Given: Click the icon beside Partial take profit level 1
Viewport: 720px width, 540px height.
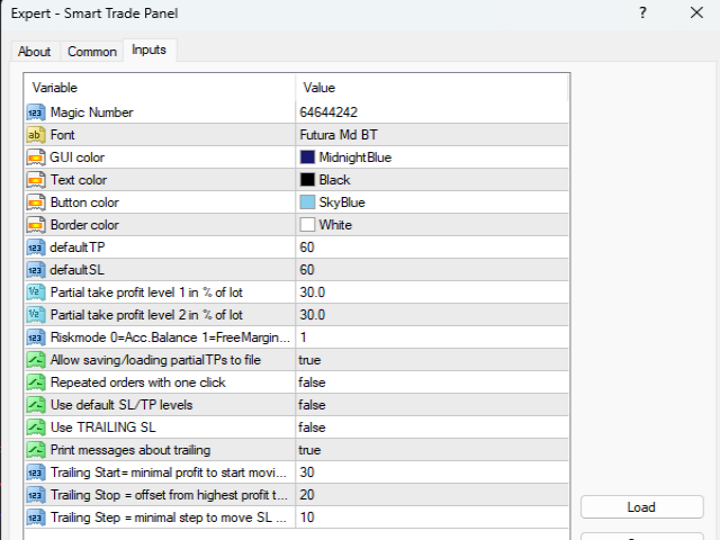Looking at the screenshot, I should (36, 292).
